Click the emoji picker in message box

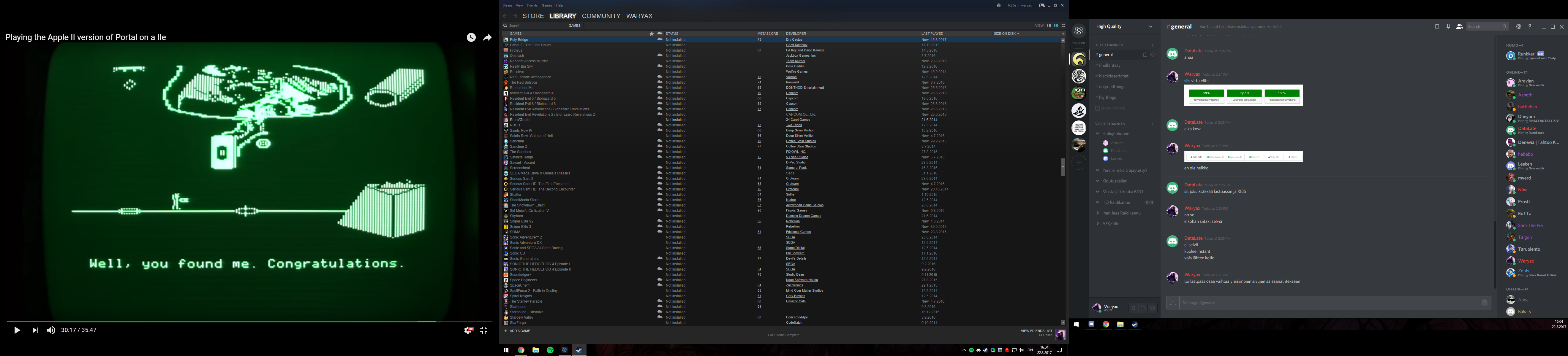1484,302
